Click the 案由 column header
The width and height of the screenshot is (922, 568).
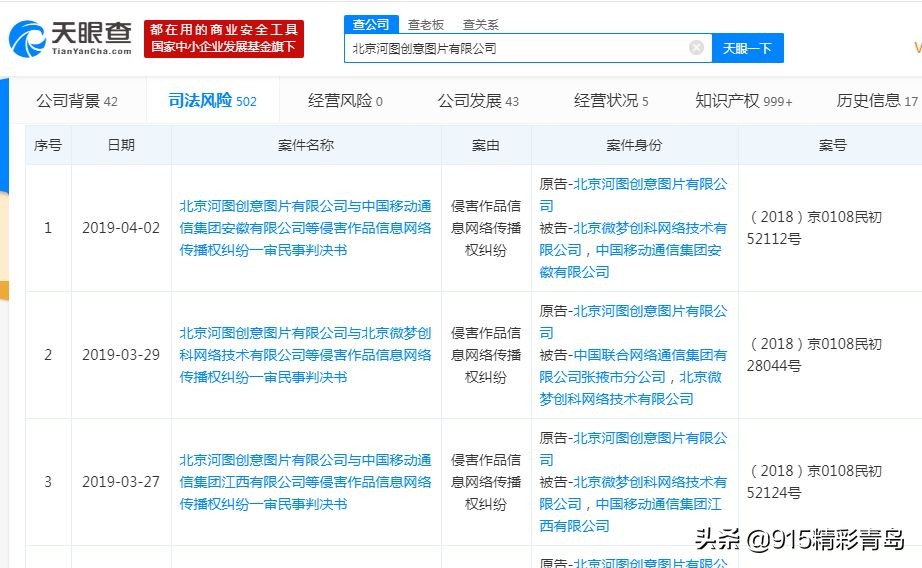pos(486,145)
